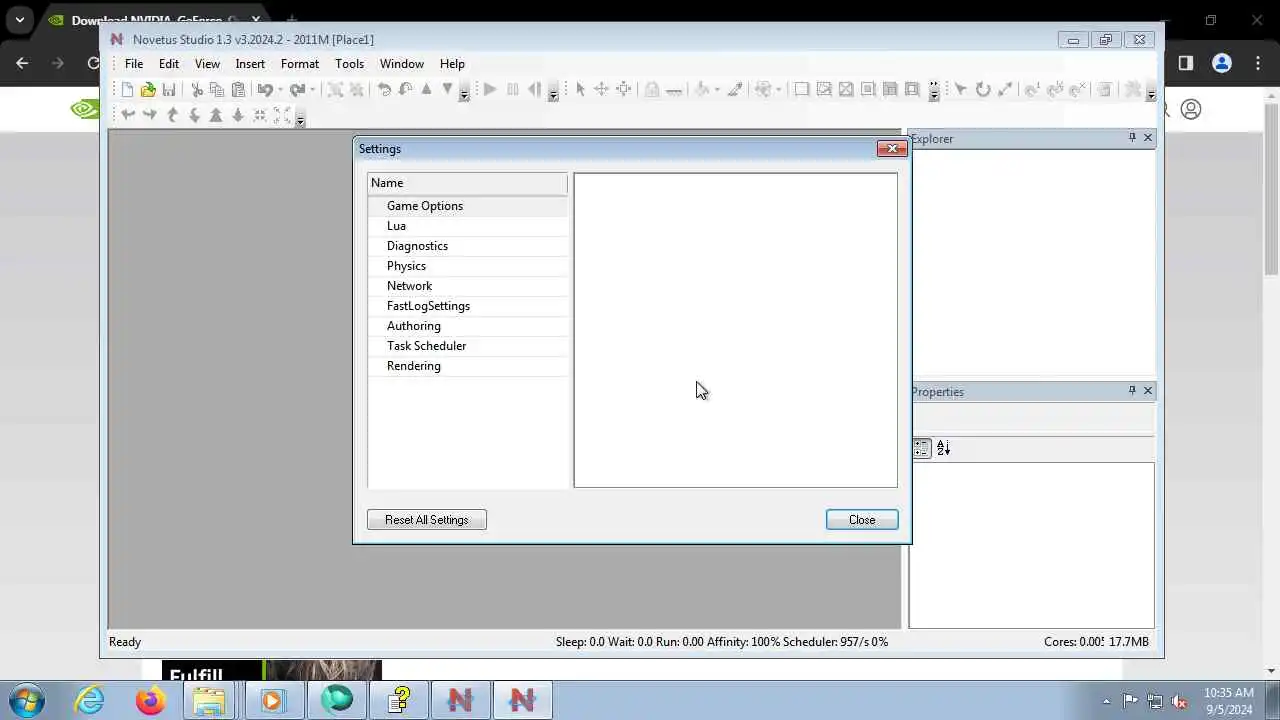Click the camera pan left arrow icon
This screenshot has height=720, width=1280.
pos(128,115)
